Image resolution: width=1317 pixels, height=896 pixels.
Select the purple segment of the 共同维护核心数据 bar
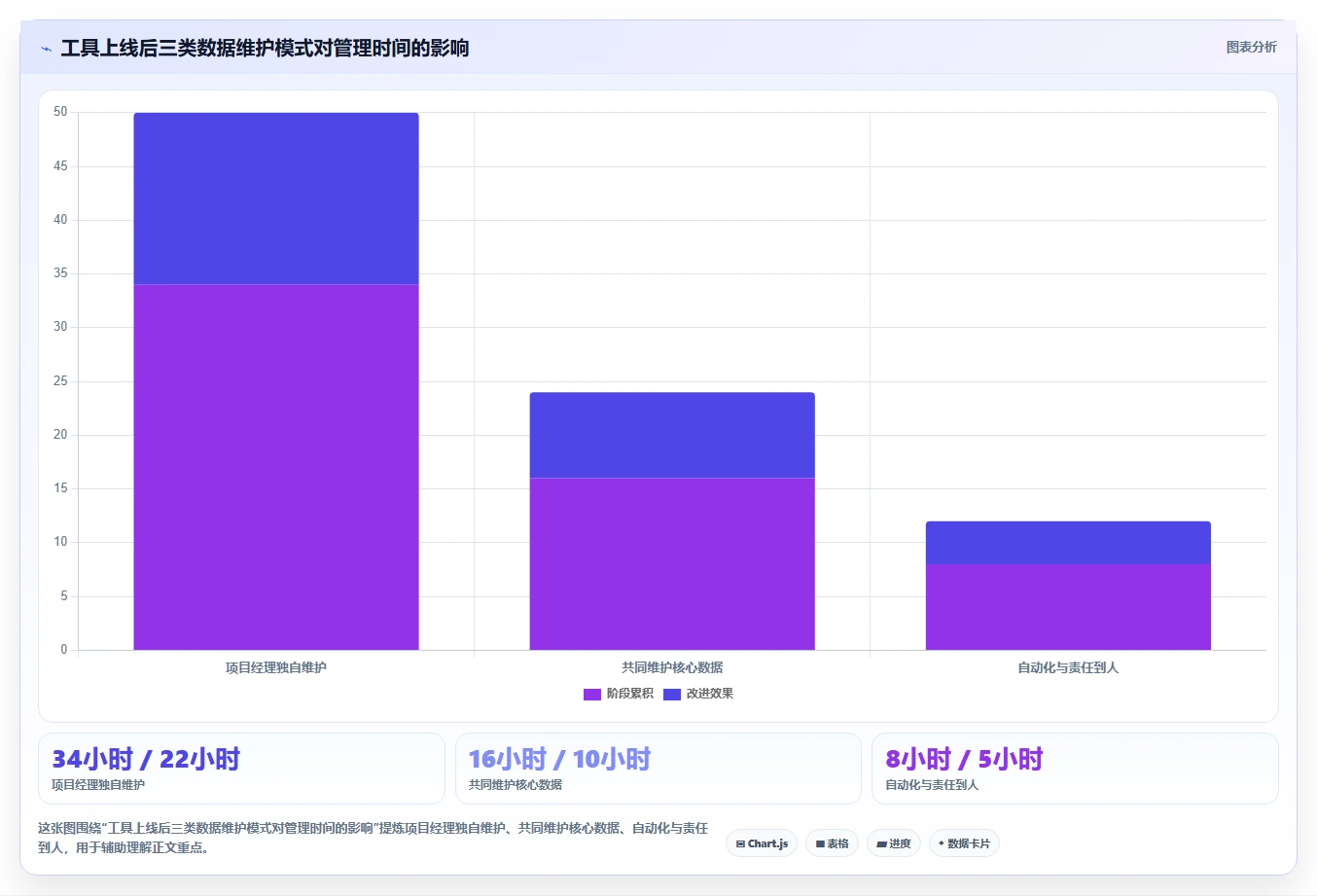(672, 563)
